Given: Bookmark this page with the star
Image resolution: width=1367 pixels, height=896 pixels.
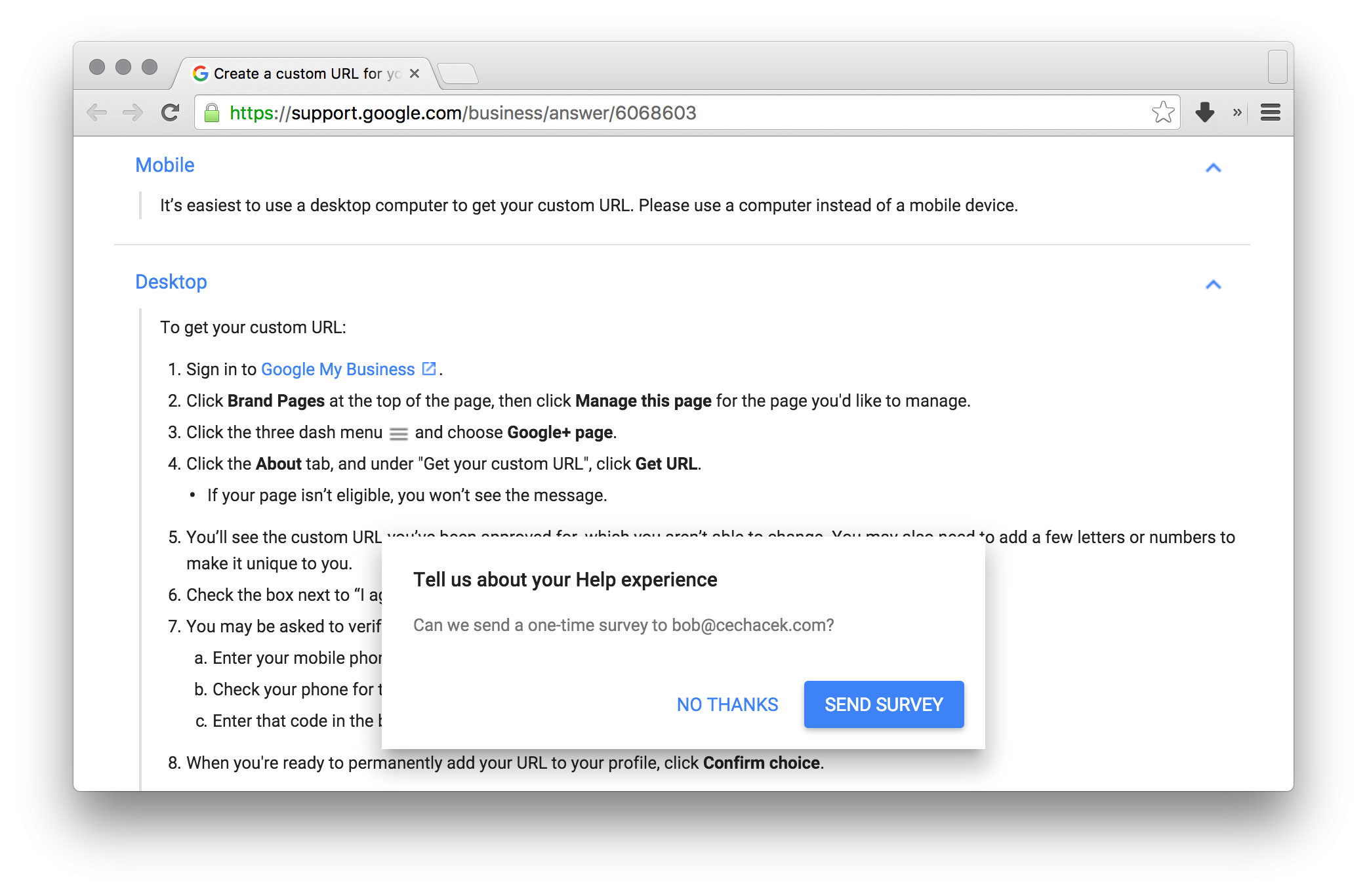Looking at the screenshot, I should point(1163,113).
